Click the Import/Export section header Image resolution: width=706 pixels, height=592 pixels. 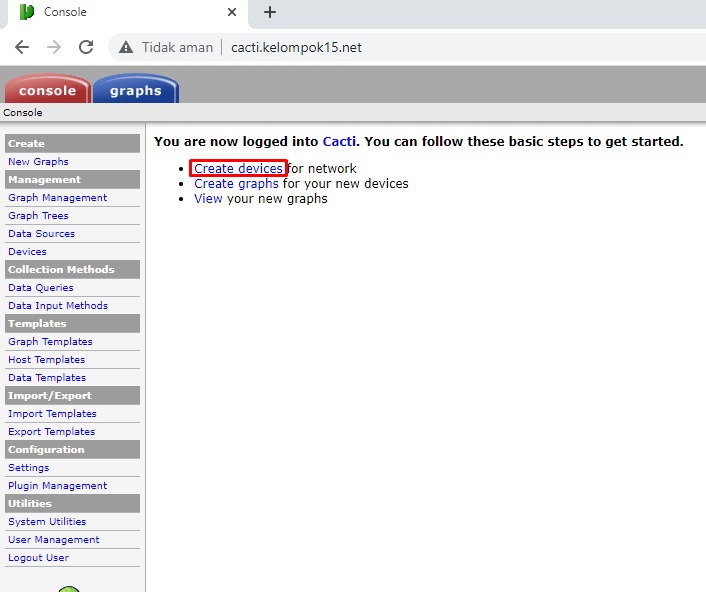coord(72,396)
